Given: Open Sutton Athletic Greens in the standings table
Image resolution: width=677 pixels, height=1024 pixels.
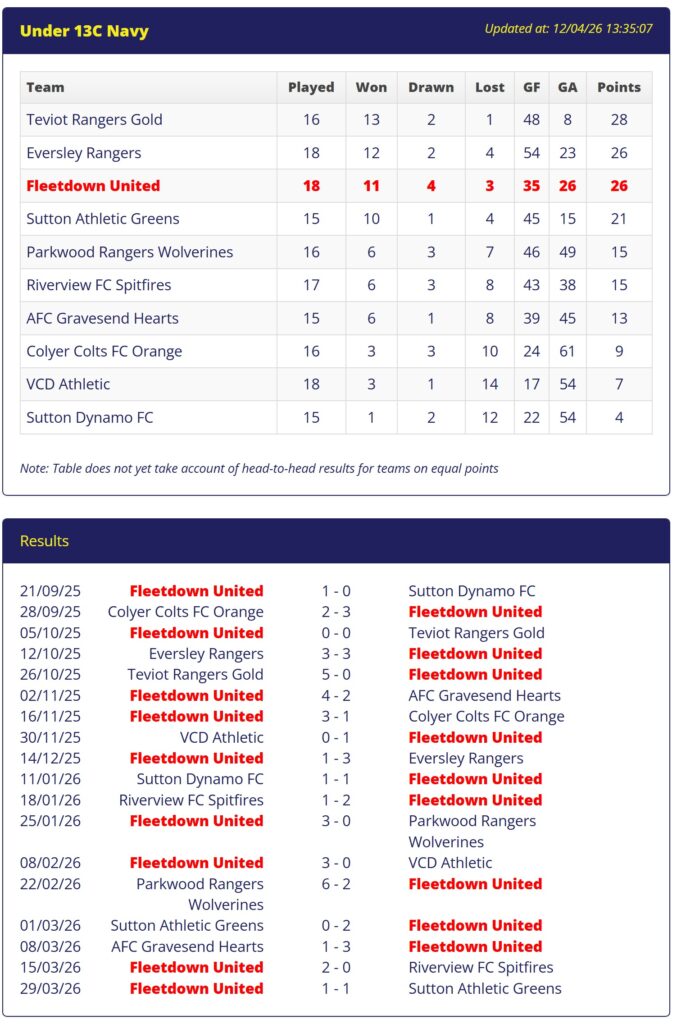Looking at the screenshot, I should click(103, 219).
